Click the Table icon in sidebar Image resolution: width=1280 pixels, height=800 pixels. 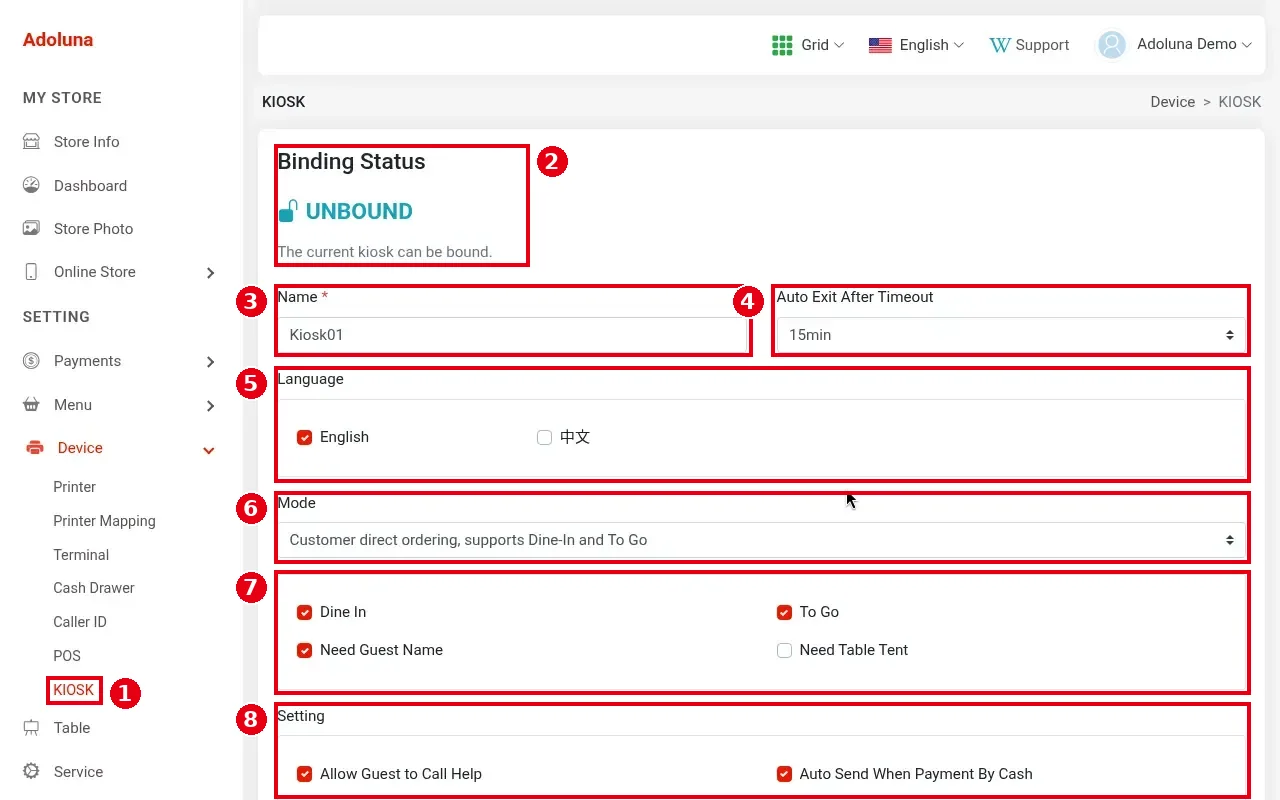31,728
